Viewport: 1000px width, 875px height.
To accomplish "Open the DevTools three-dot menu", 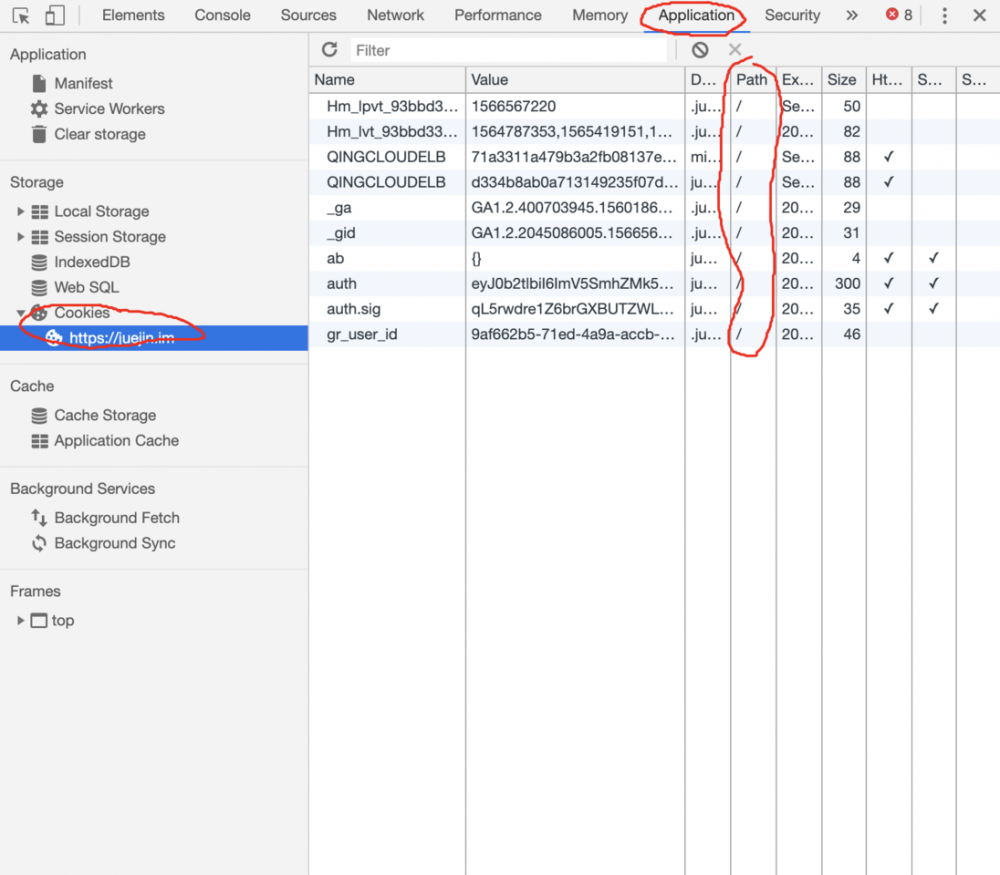I will pos(945,15).
